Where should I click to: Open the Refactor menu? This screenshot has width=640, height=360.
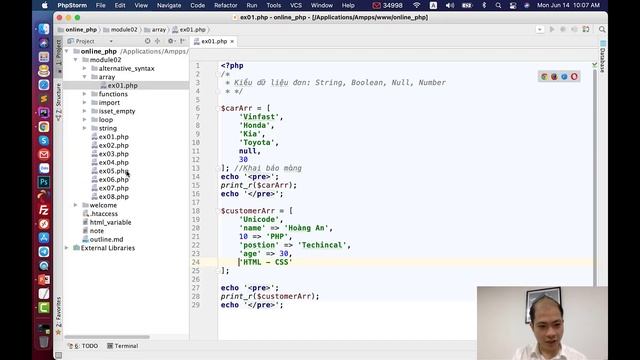[226, 5]
